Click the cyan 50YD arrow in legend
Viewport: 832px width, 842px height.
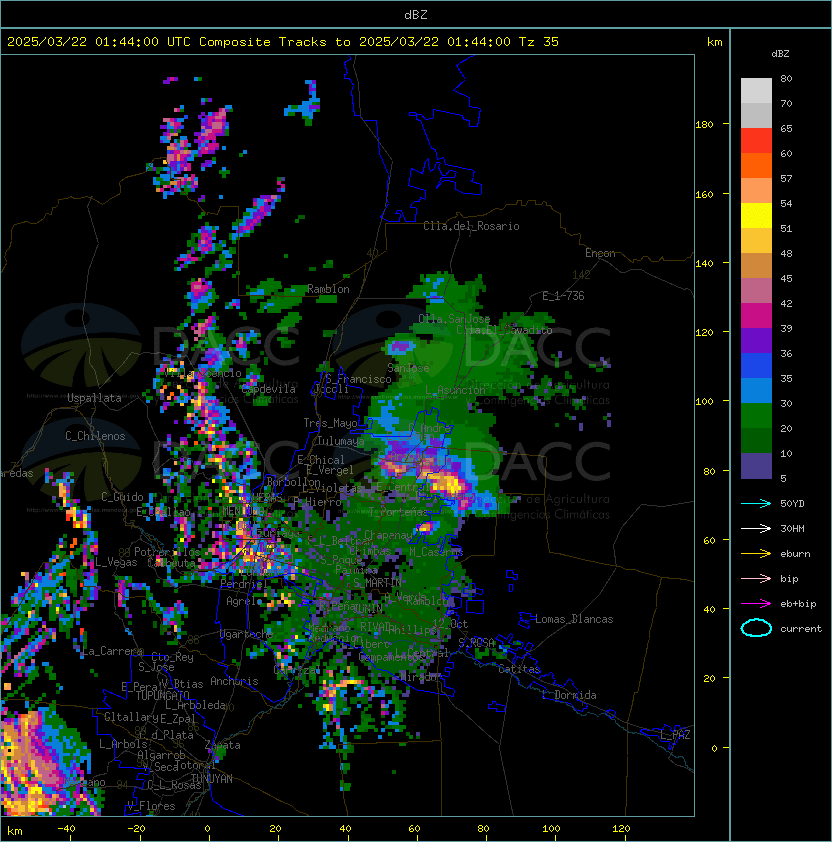(756, 503)
